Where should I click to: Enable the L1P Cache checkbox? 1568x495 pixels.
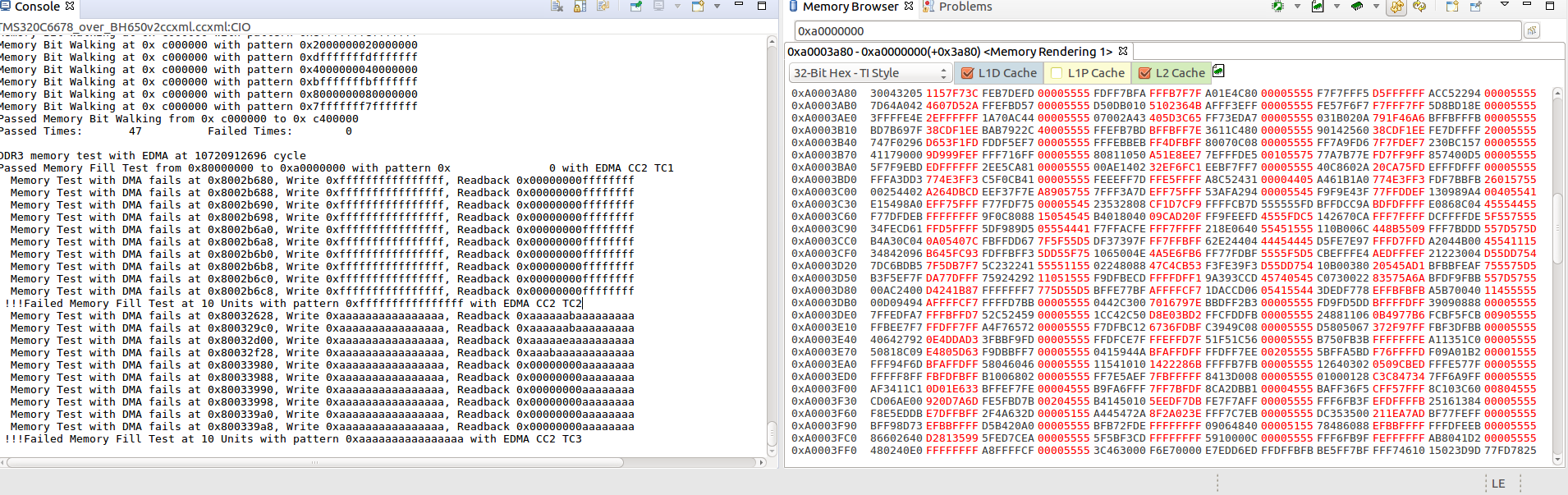(x=1057, y=73)
